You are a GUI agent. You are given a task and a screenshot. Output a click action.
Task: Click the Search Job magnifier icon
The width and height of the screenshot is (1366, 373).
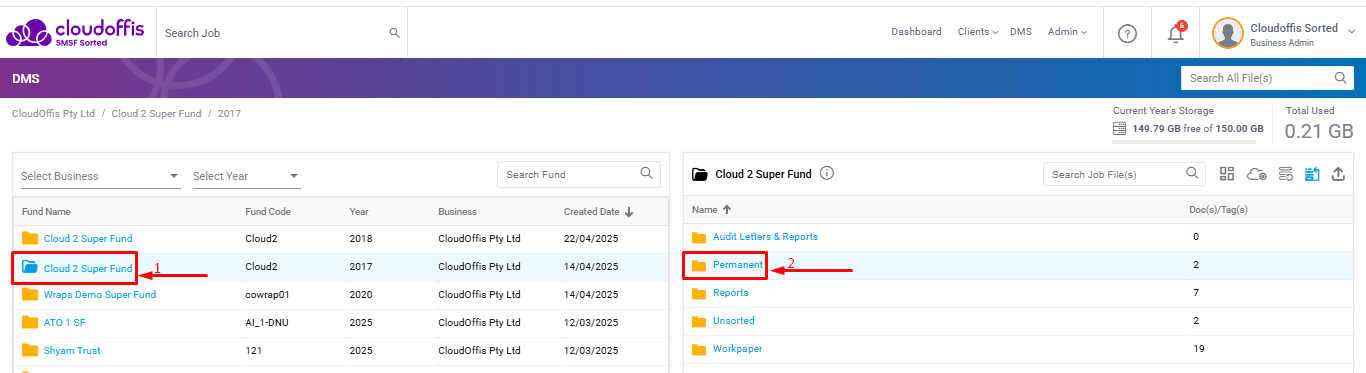(394, 33)
